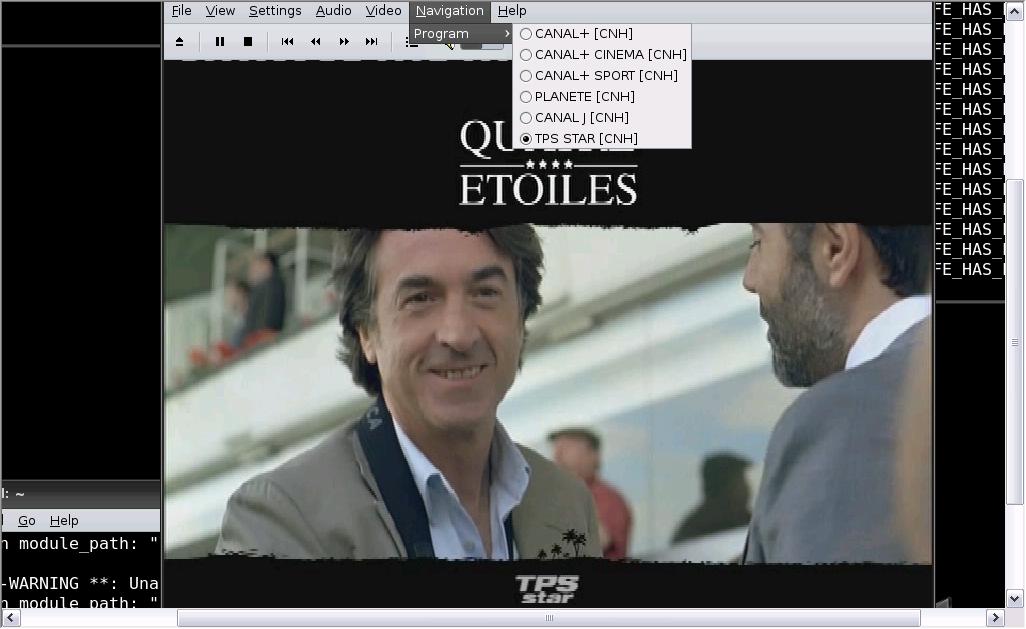This screenshot has width=1026, height=629.
Task: Skip to previous item in playlist
Action: coord(287,42)
